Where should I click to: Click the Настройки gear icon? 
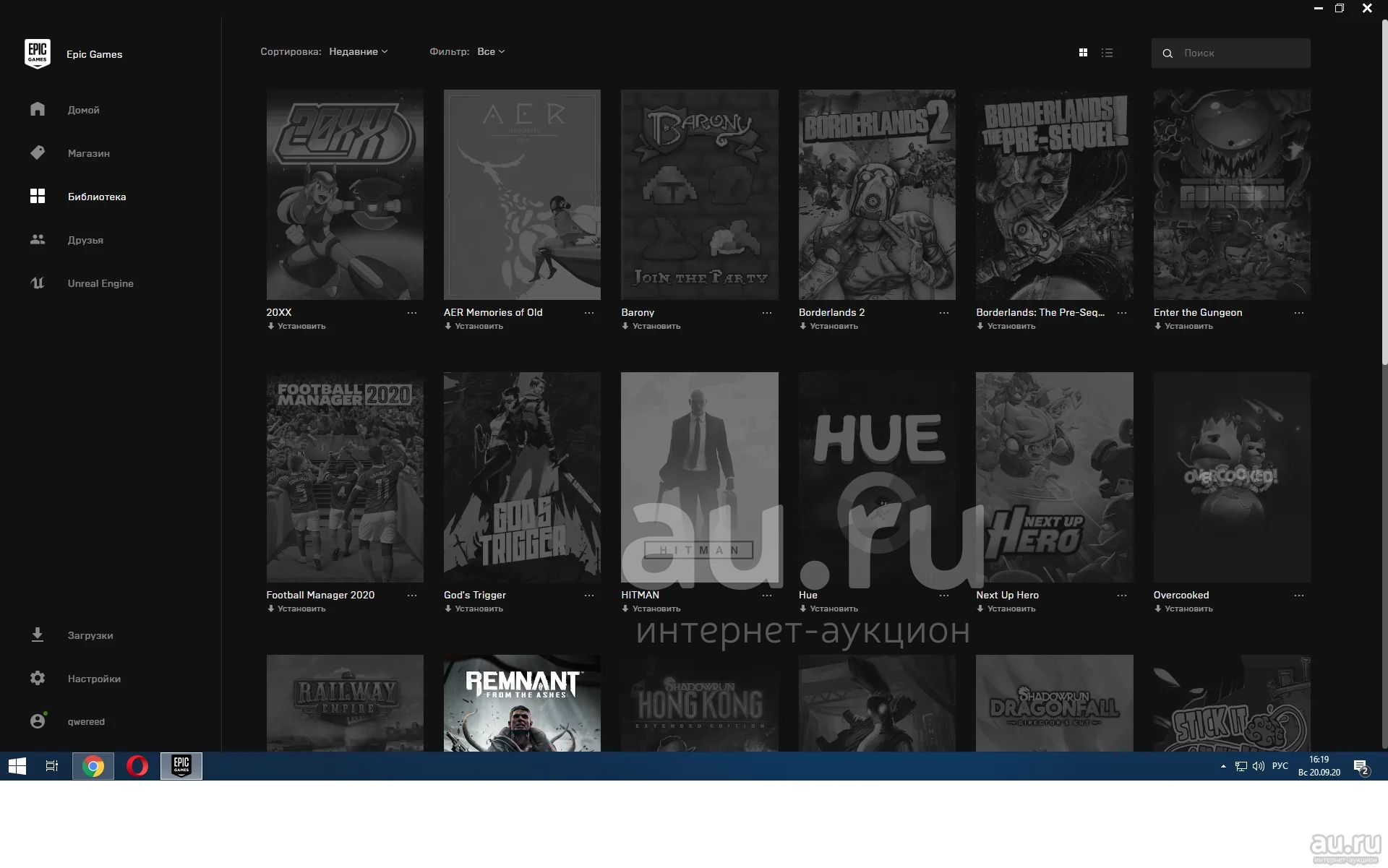[38, 678]
